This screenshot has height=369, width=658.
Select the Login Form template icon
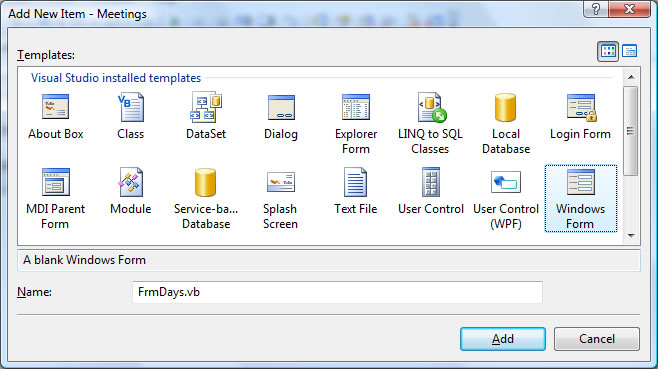[581, 107]
